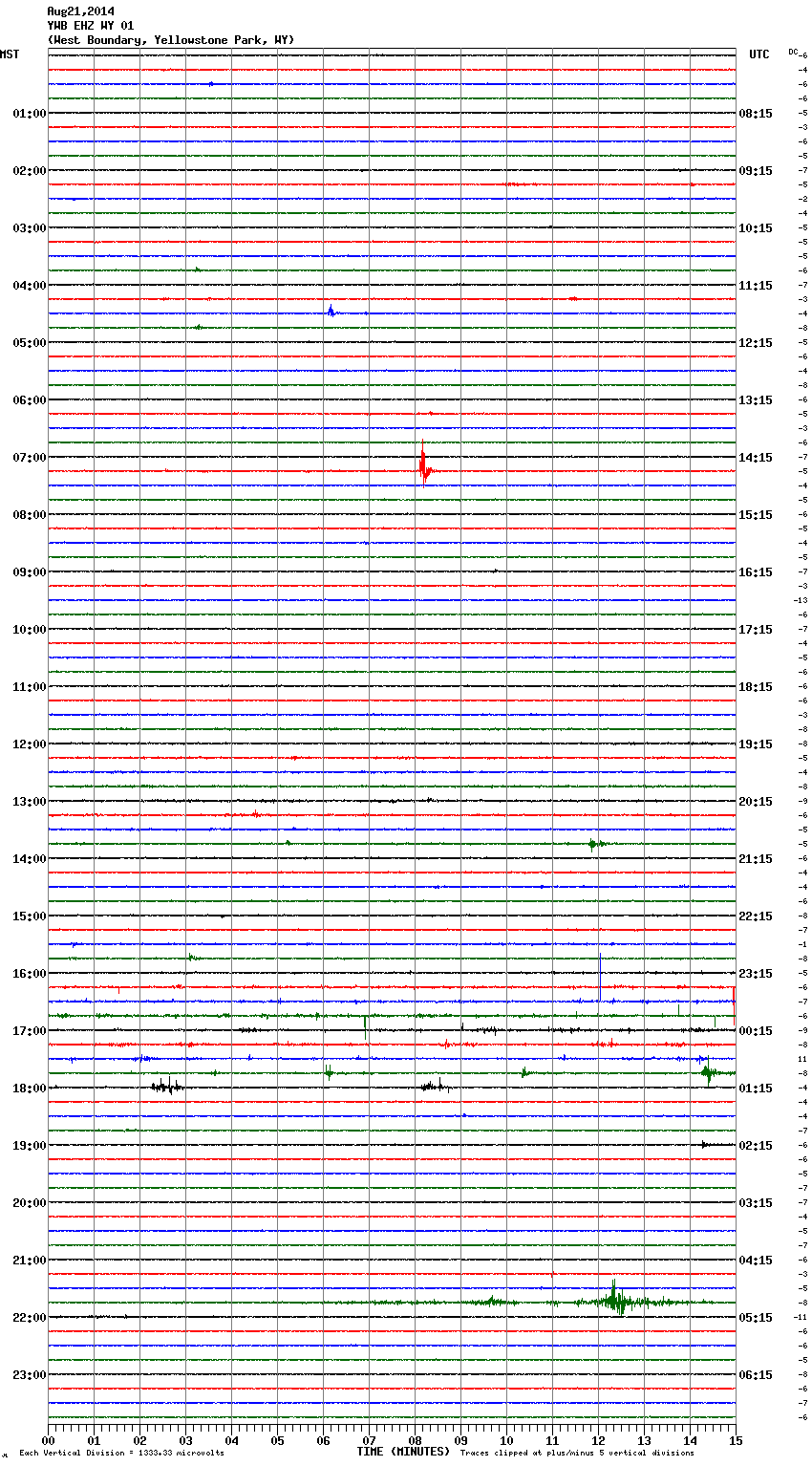Click the 06:15 UTC time label

[756, 1375]
